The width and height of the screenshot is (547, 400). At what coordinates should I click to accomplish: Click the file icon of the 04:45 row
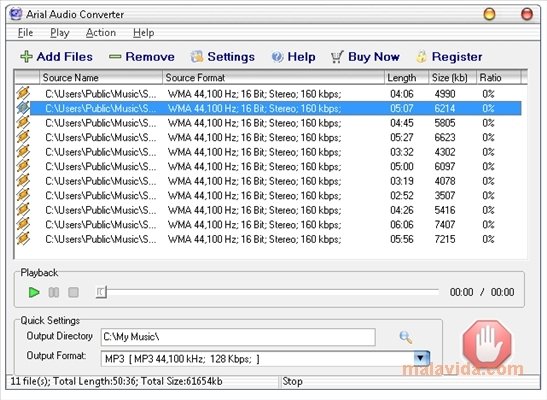point(23,122)
